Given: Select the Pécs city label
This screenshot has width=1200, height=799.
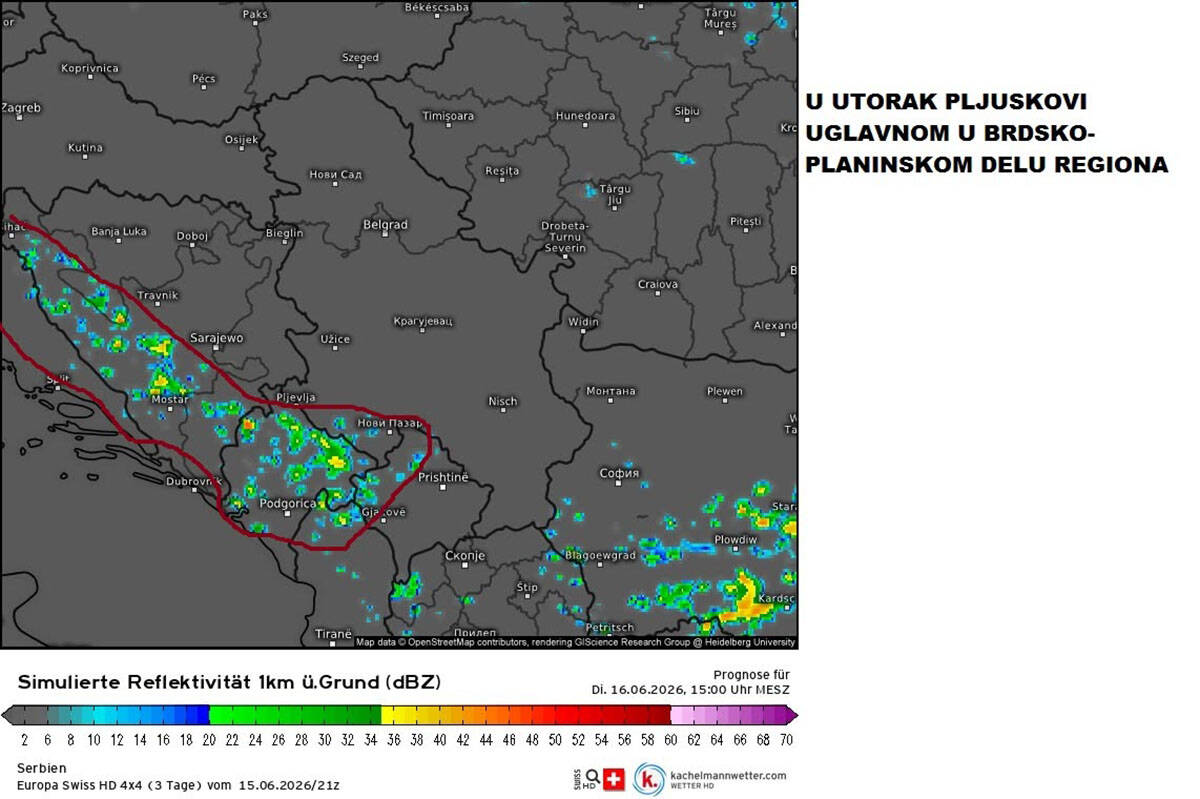Looking at the screenshot, I should [x=204, y=78].
